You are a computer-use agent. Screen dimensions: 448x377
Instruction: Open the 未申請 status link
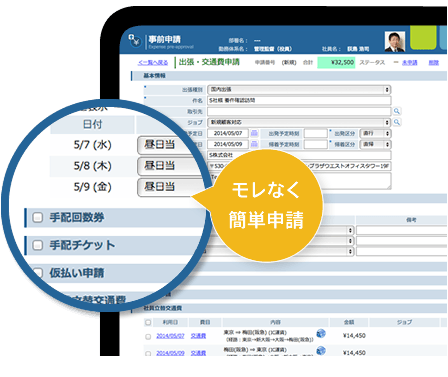(x=409, y=62)
